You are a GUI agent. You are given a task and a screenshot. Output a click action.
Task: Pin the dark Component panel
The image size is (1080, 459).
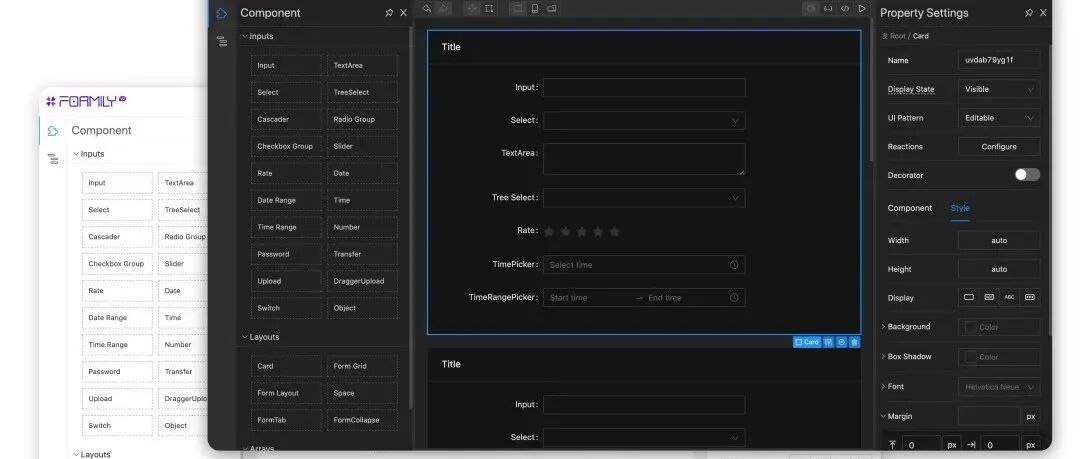[x=389, y=12]
